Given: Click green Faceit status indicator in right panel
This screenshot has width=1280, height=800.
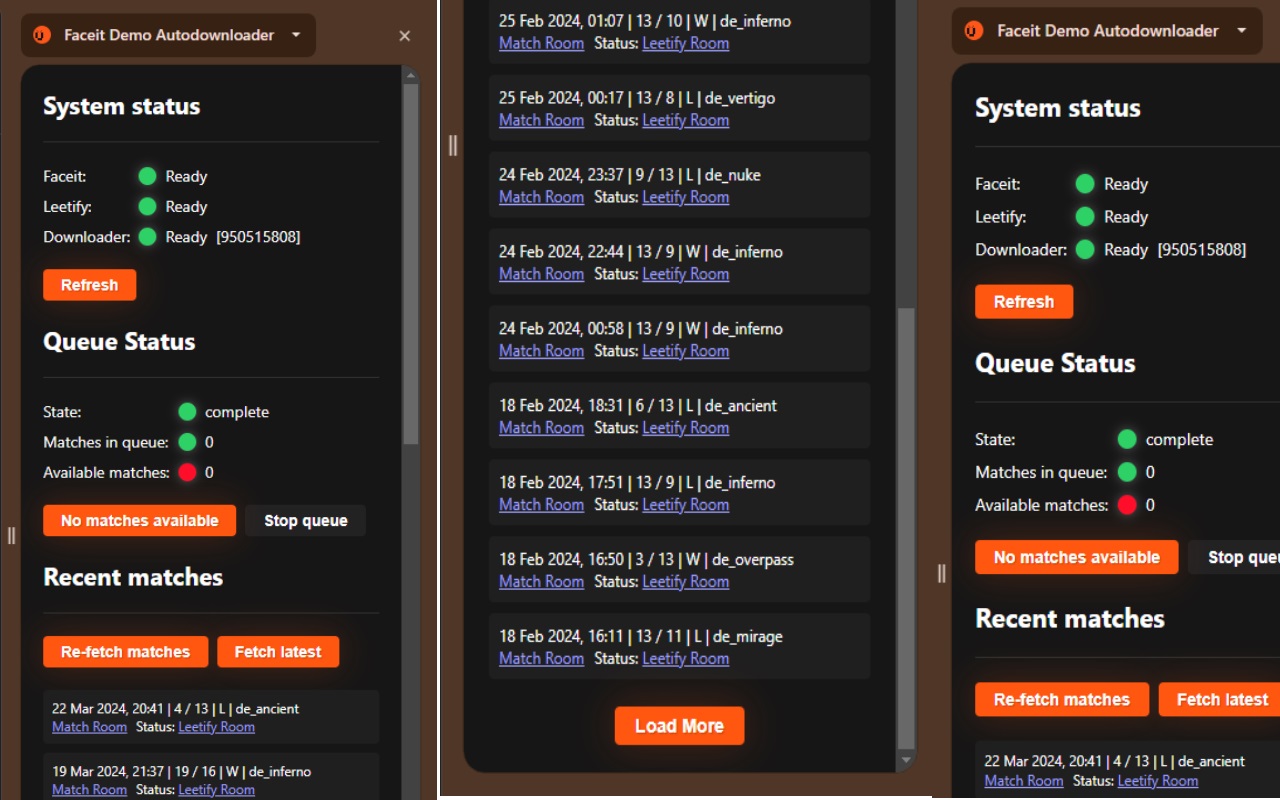Looking at the screenshot, I should tap(1085, 184).
